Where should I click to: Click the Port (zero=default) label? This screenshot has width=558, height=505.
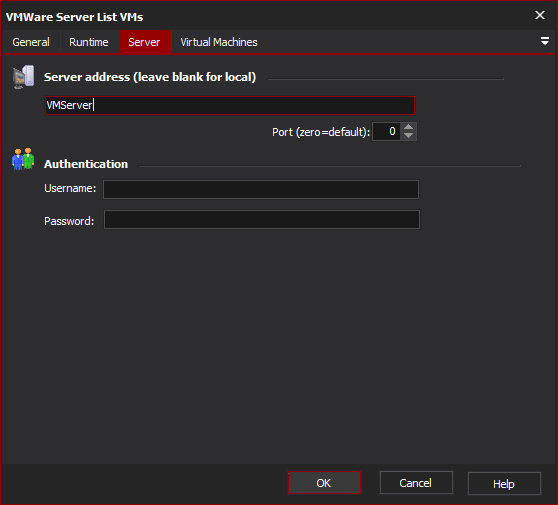tap(321, 132)
